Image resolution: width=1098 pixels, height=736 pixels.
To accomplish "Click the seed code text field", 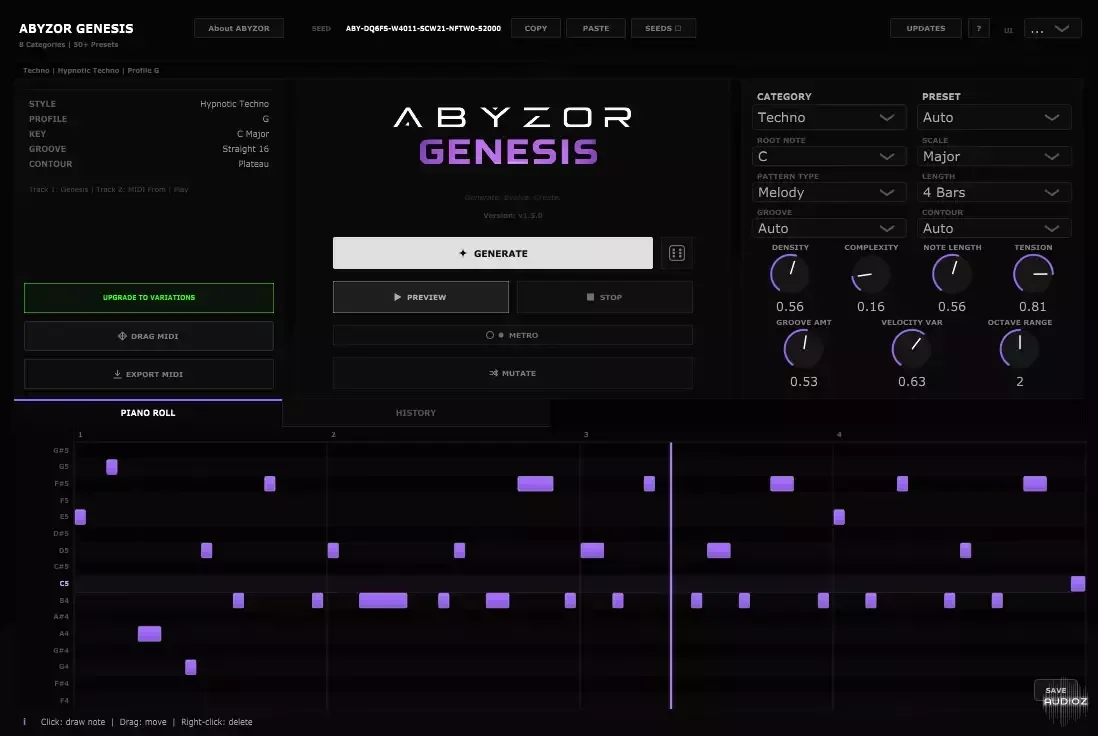I will click(423, 28).
